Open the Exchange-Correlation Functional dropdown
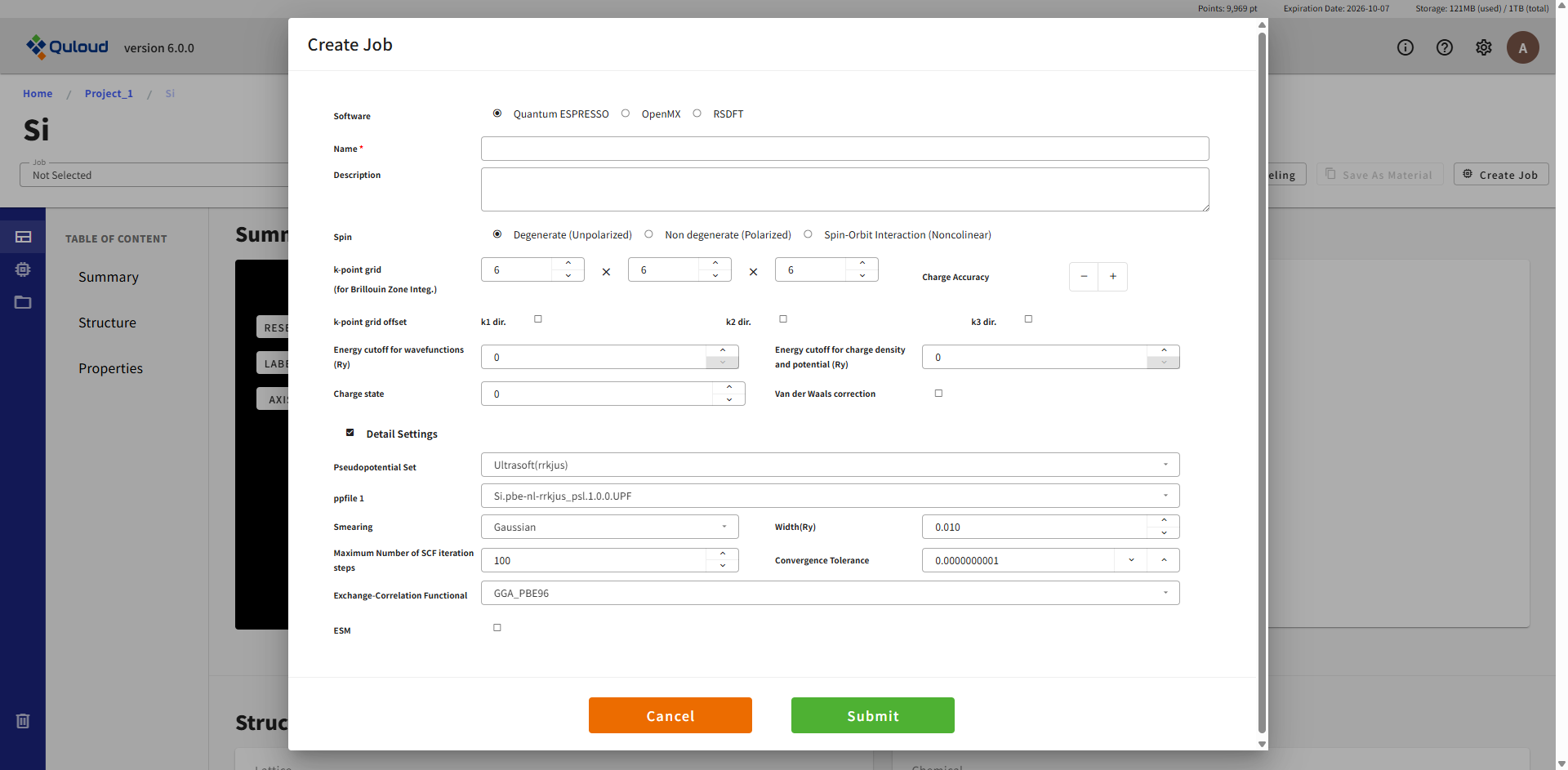 tap(830, 593)
